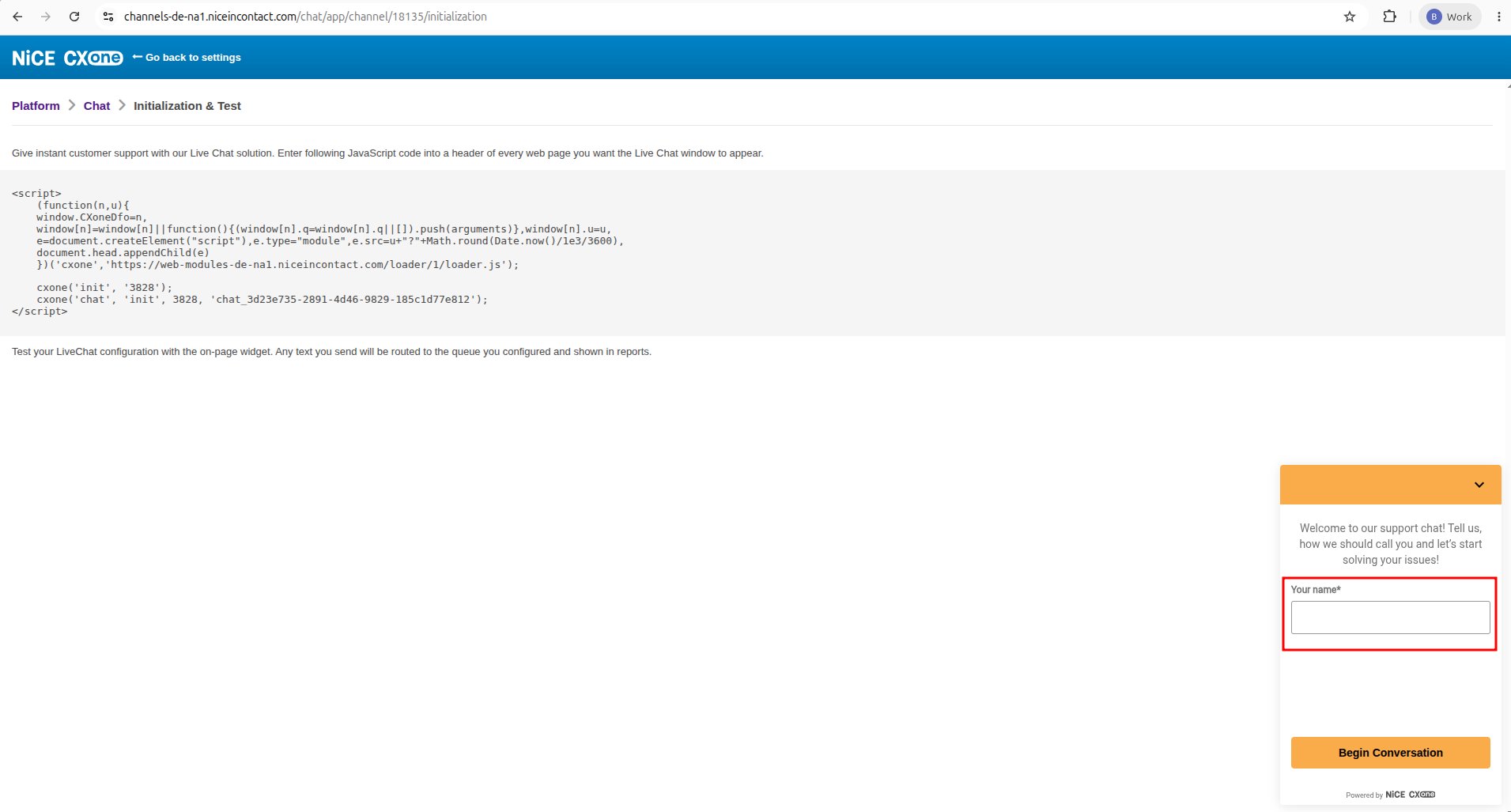
Task: Click the browser address bar URL
Action: [x=305, y=17]
